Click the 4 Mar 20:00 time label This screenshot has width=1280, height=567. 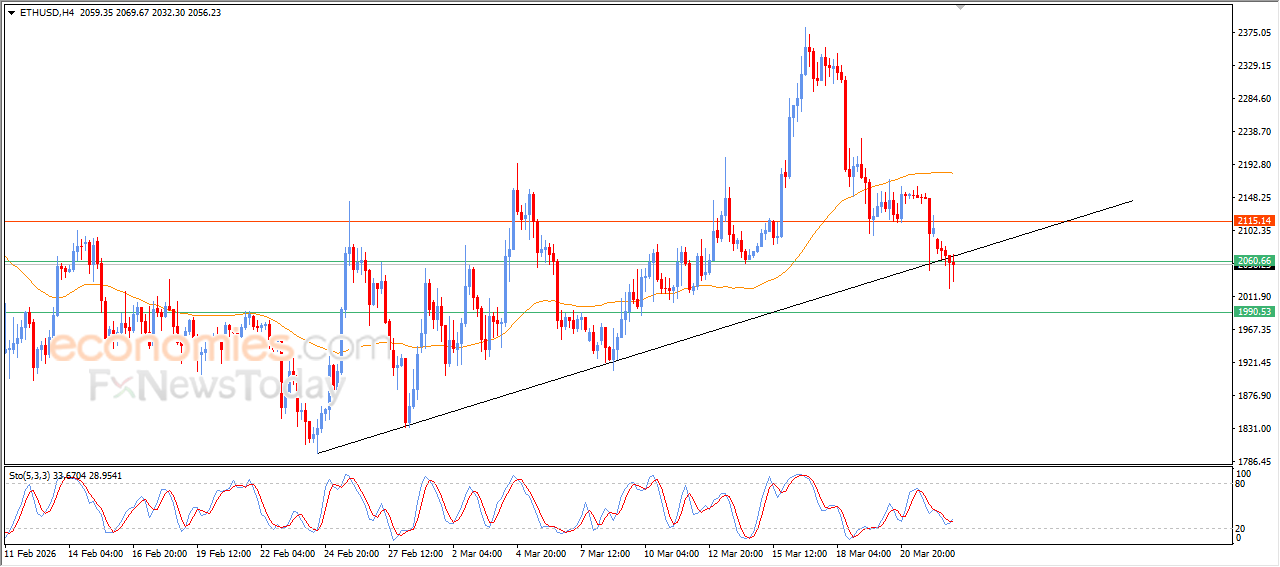(542, 553)
